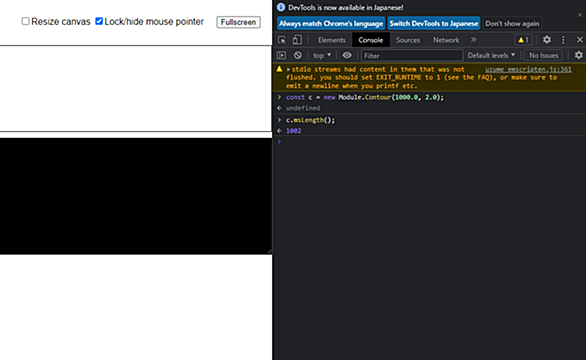Click Switch DevTools to Japanese button

point(434,24)
